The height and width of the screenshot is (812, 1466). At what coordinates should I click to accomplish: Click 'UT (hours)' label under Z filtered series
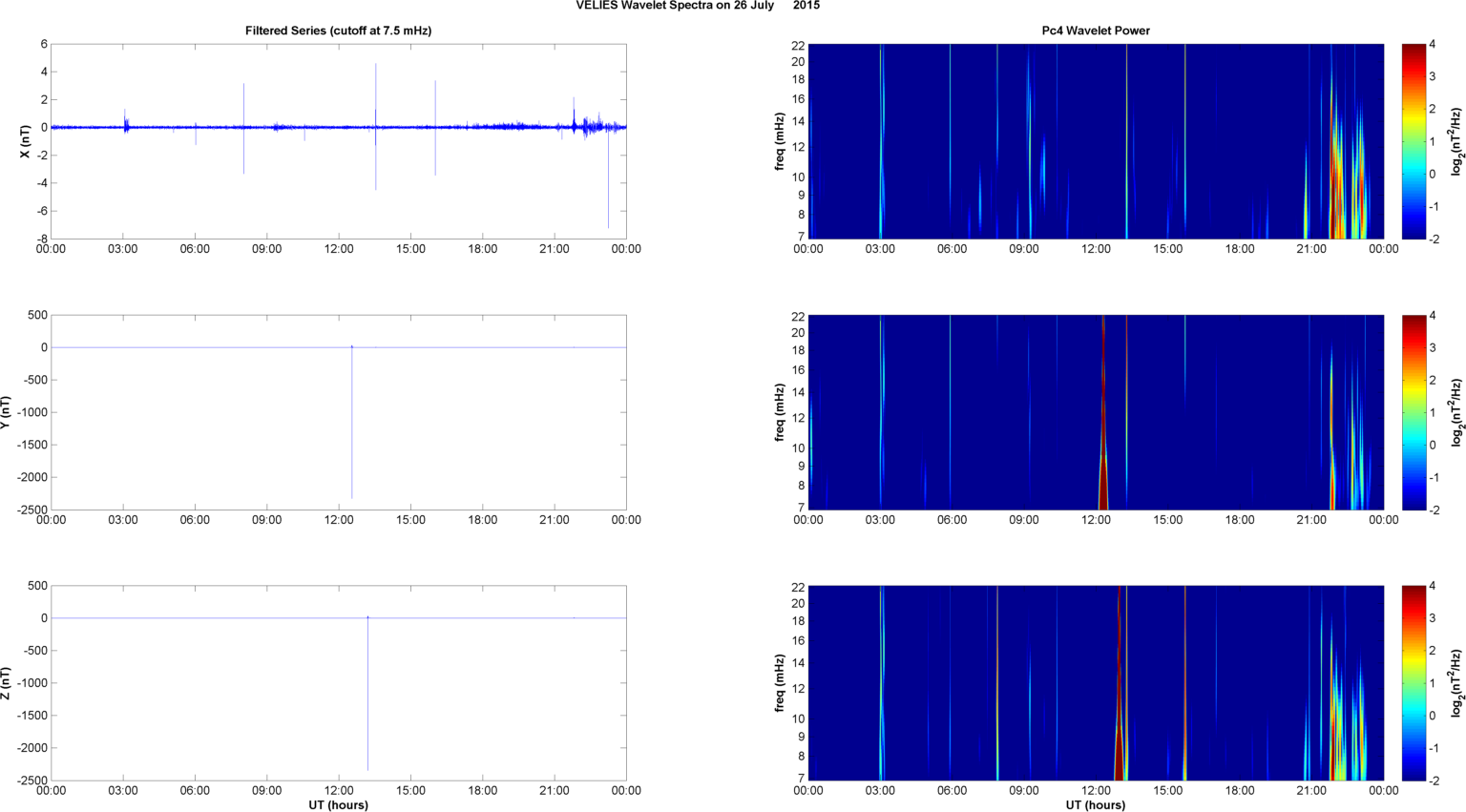pyautogui.click(x=338, y=804)
